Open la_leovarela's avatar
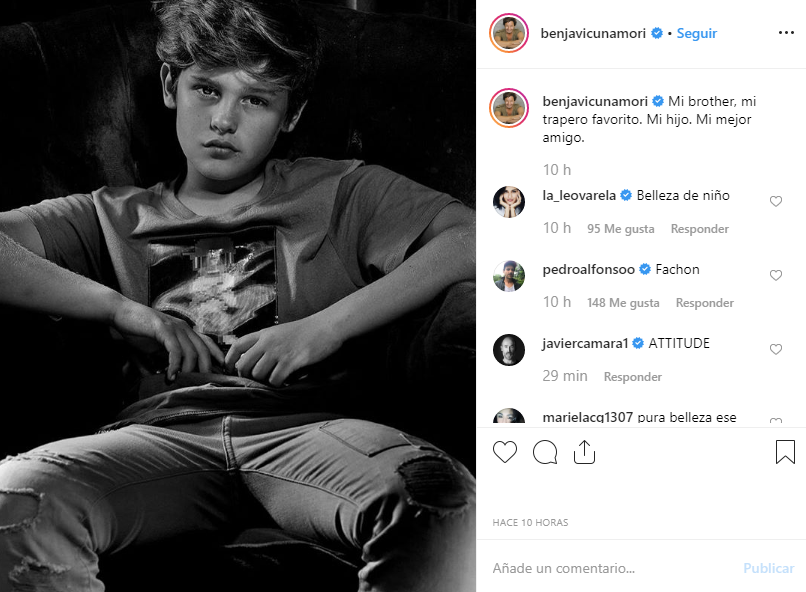The height and width of the screenshot is (592, 806). pyautogui.click(x=509, y=202)
